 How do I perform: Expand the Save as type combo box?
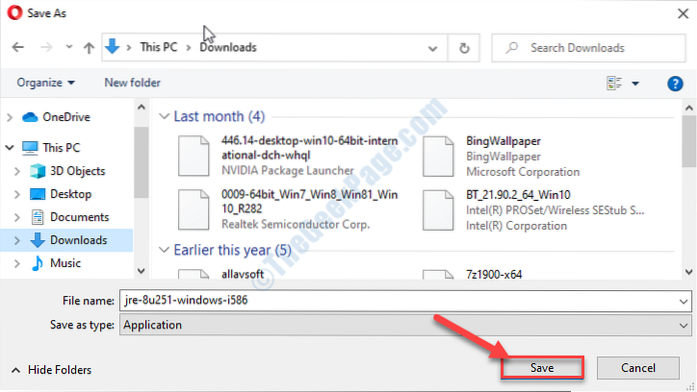405,325
